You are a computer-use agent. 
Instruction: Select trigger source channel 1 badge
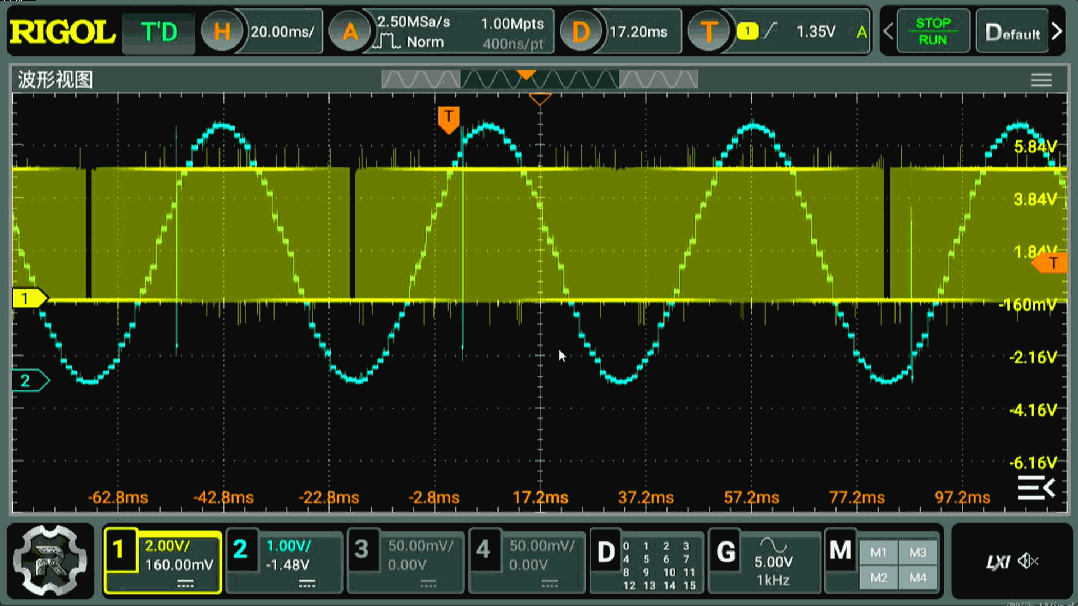pos(747,31)
